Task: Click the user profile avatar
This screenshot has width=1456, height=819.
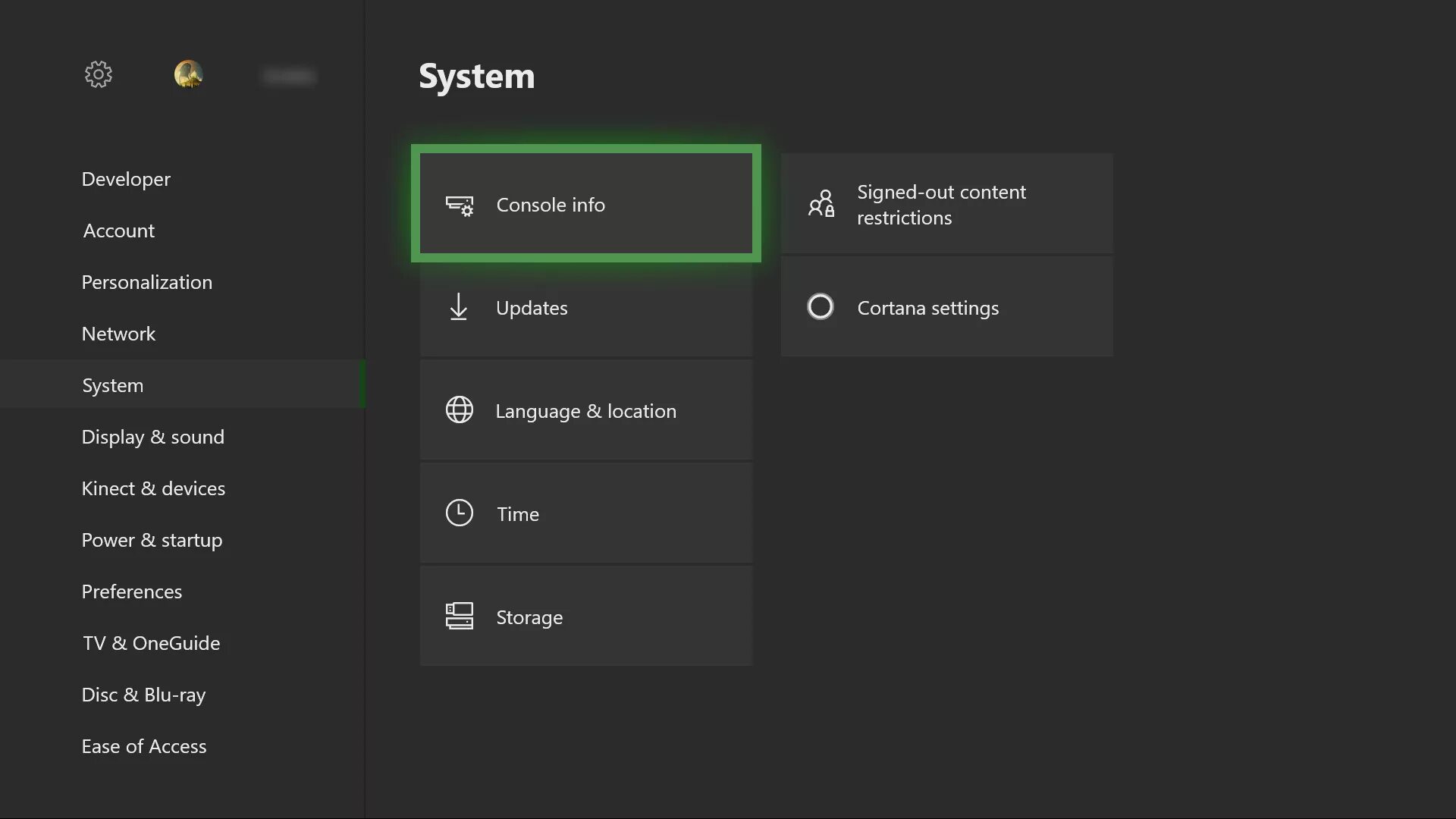Action: 188,74
